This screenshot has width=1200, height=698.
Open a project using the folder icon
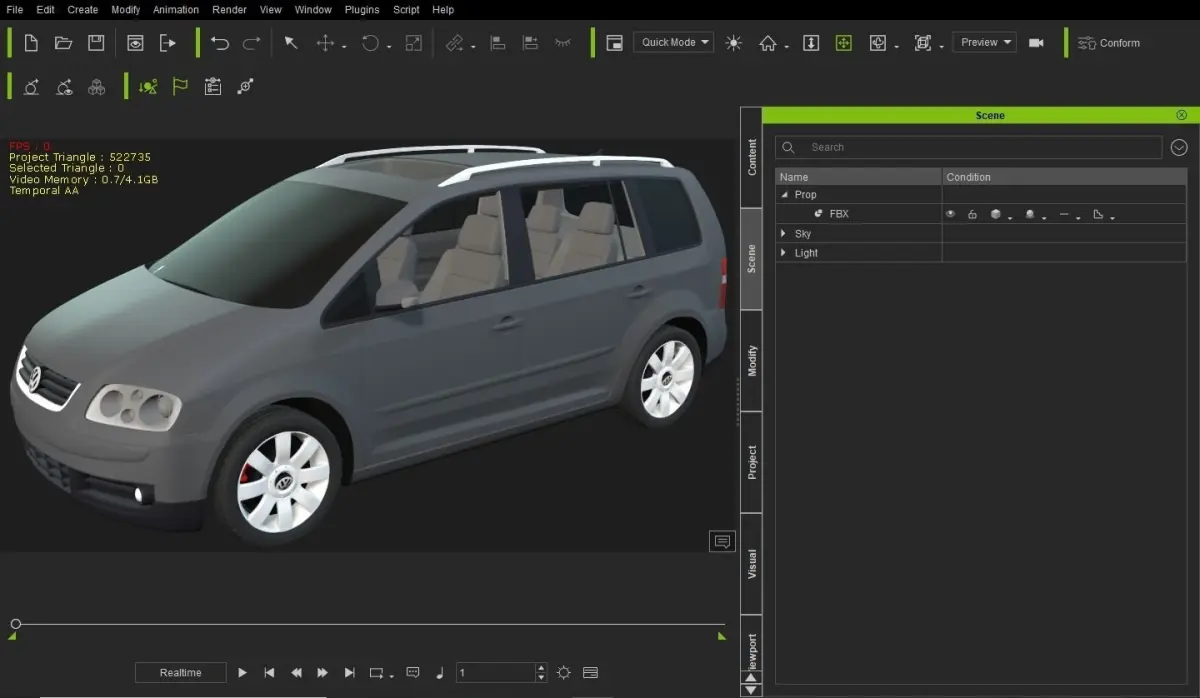[63, 43]
